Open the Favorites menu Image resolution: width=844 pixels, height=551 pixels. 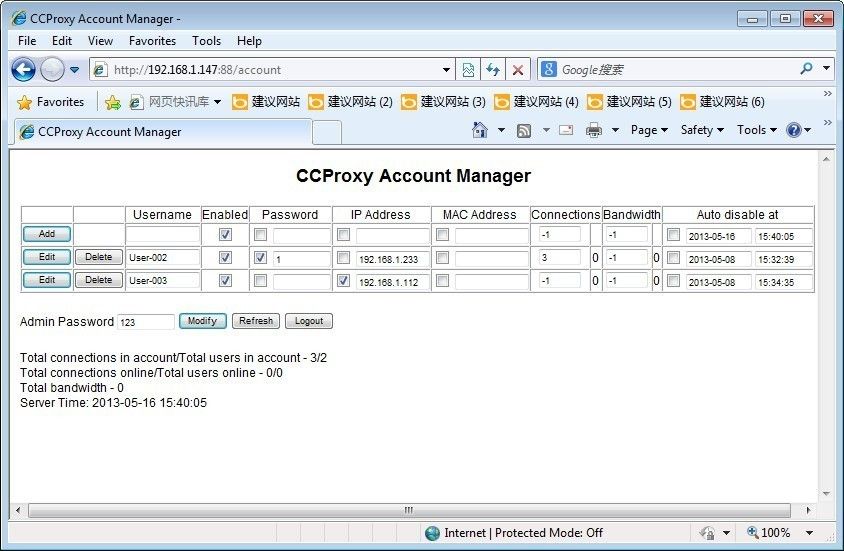[x=152, y=41]
